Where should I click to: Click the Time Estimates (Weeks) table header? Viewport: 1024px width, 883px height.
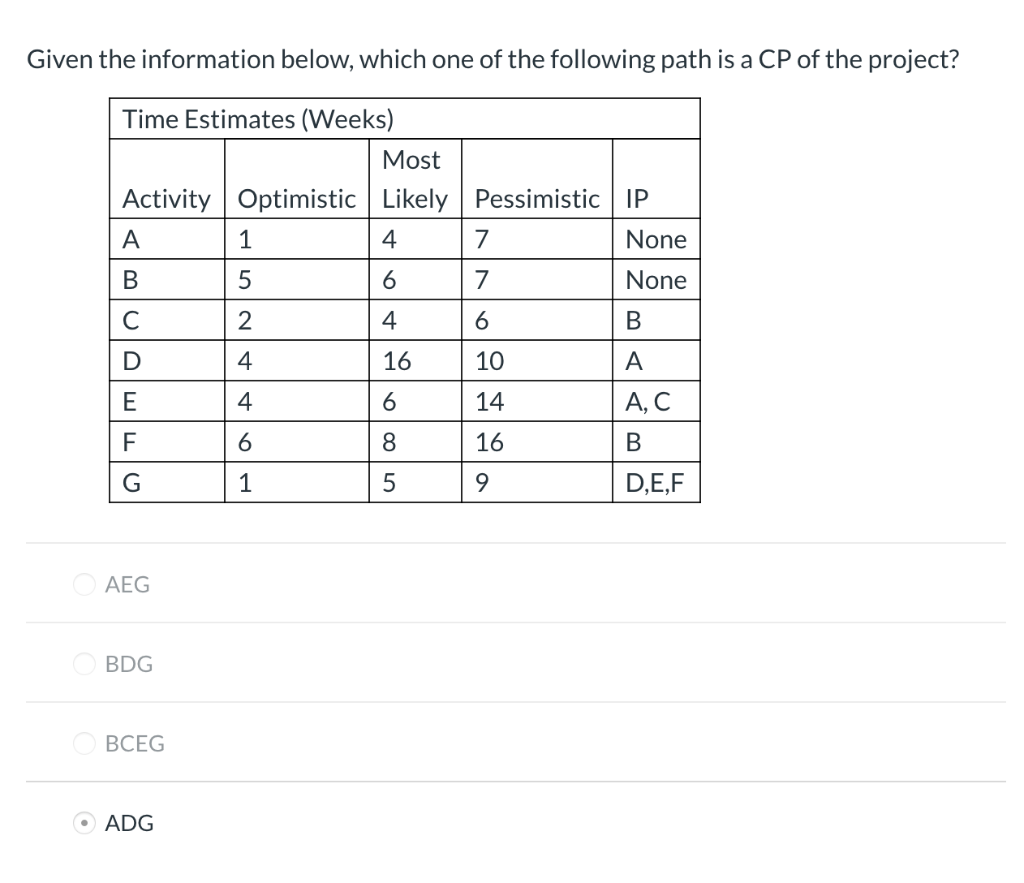click(x=405, y=119)
